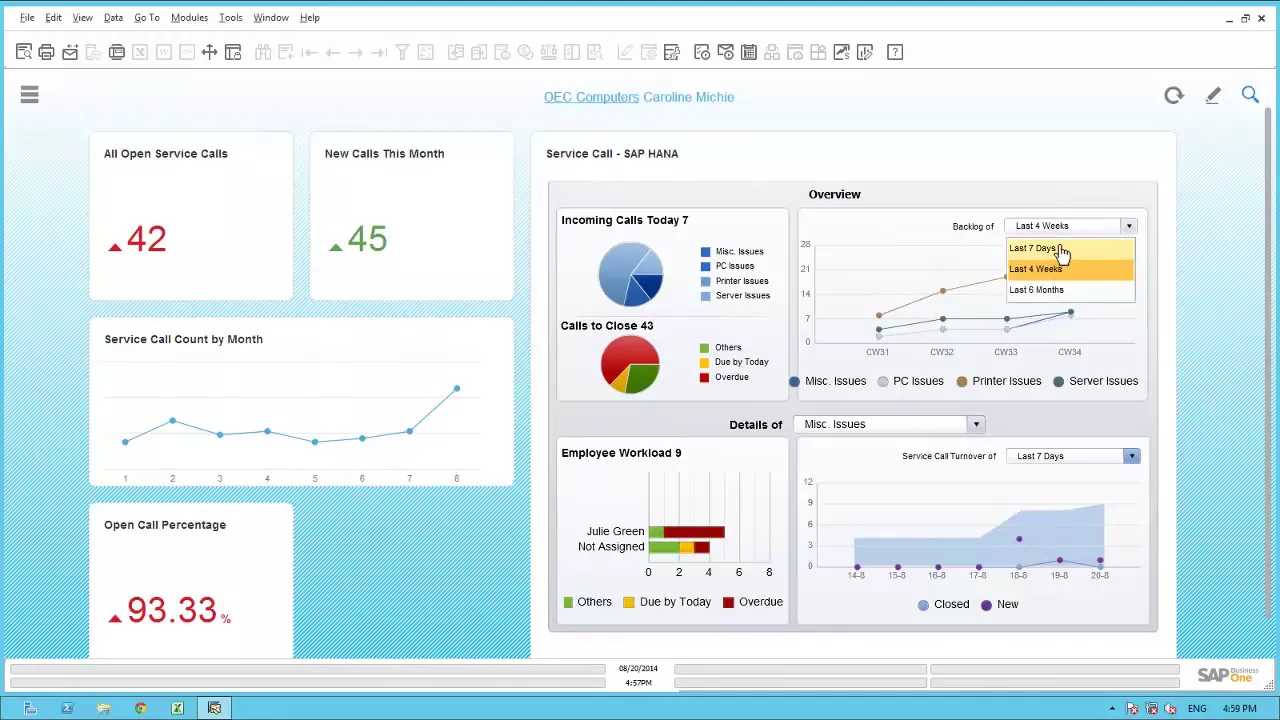Click the New Calls This Month value 45

tap(367, 239)
